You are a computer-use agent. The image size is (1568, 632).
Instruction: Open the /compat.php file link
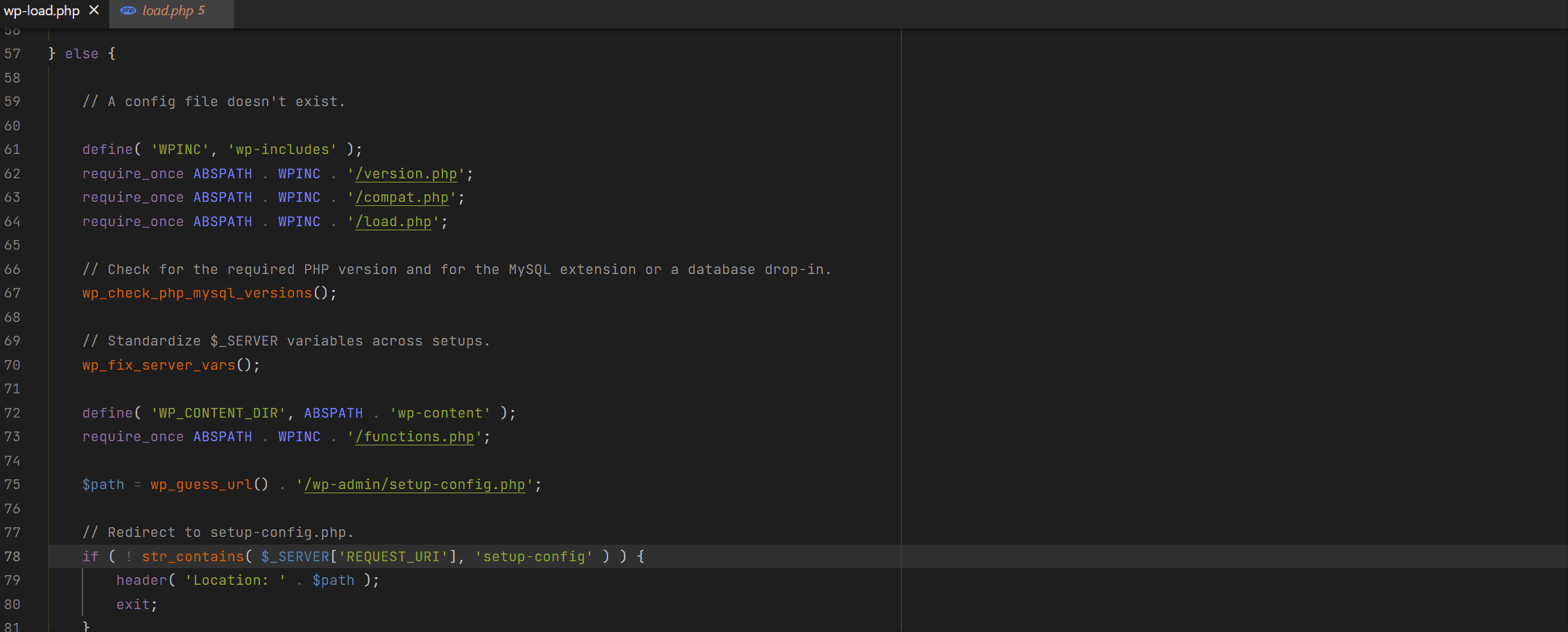click(x=401, y=197)
